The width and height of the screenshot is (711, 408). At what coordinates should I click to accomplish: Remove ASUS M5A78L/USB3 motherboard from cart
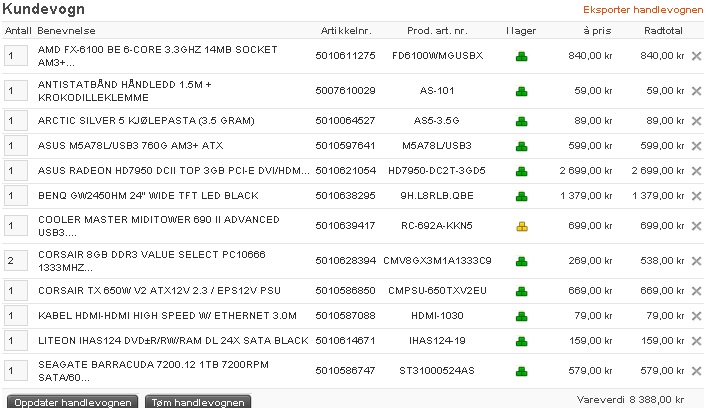(x=696, y=146)
